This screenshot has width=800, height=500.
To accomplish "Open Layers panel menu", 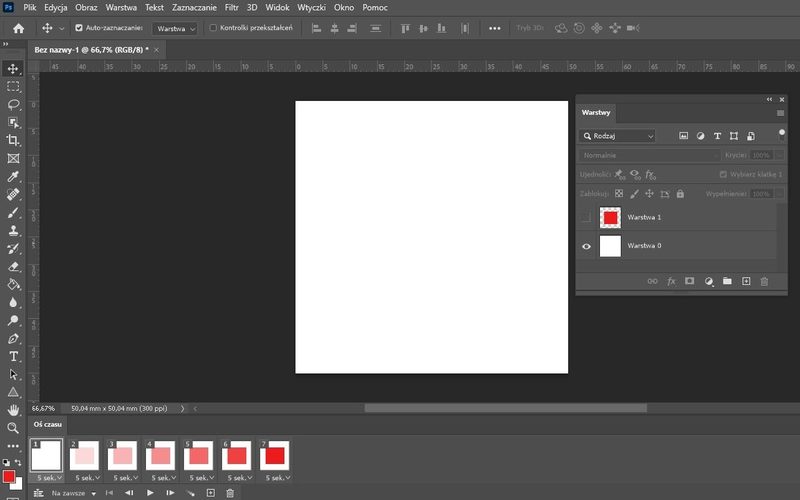I will pos(780,113).
